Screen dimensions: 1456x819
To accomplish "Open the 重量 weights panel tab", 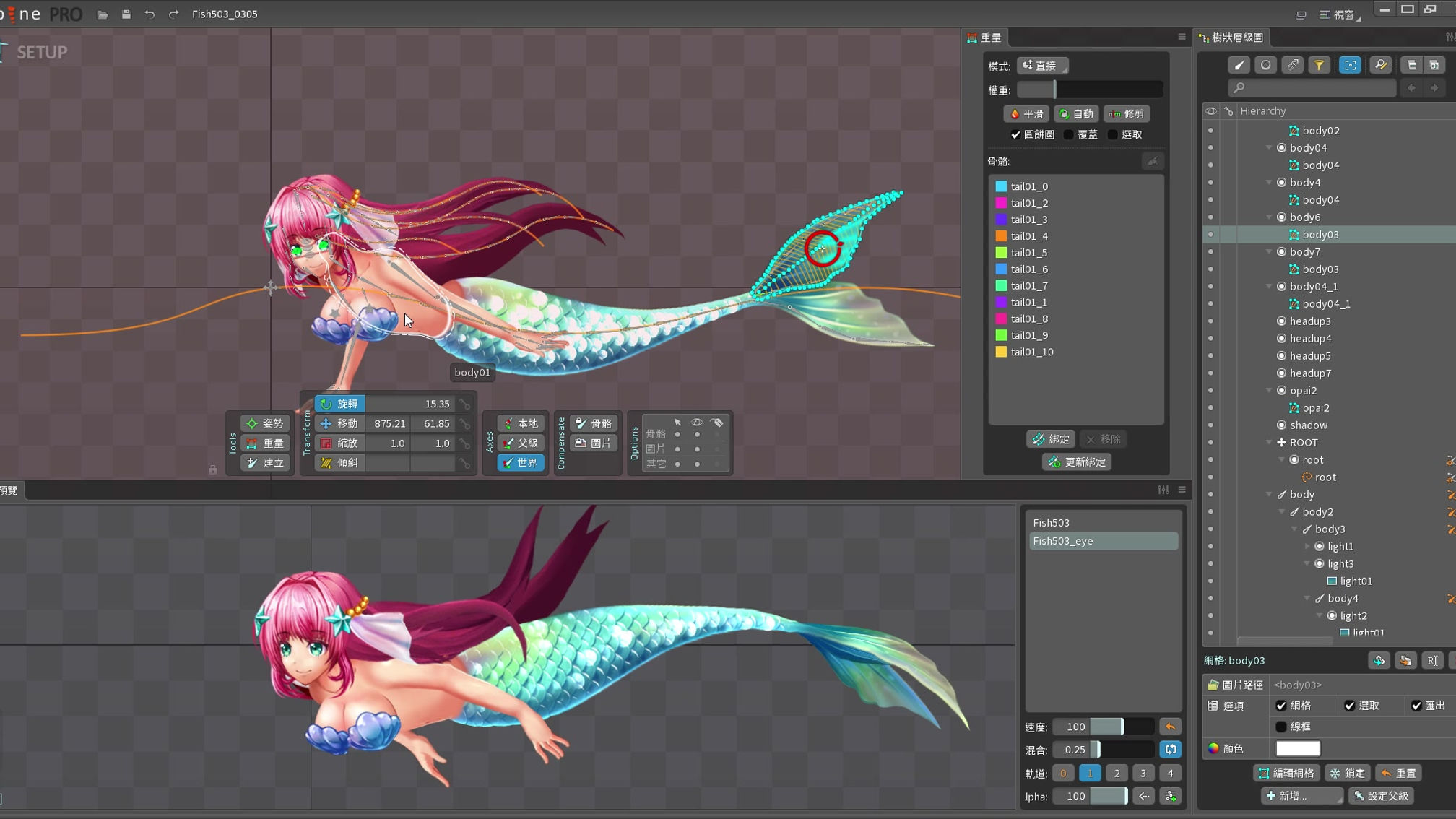I will 984,38.
